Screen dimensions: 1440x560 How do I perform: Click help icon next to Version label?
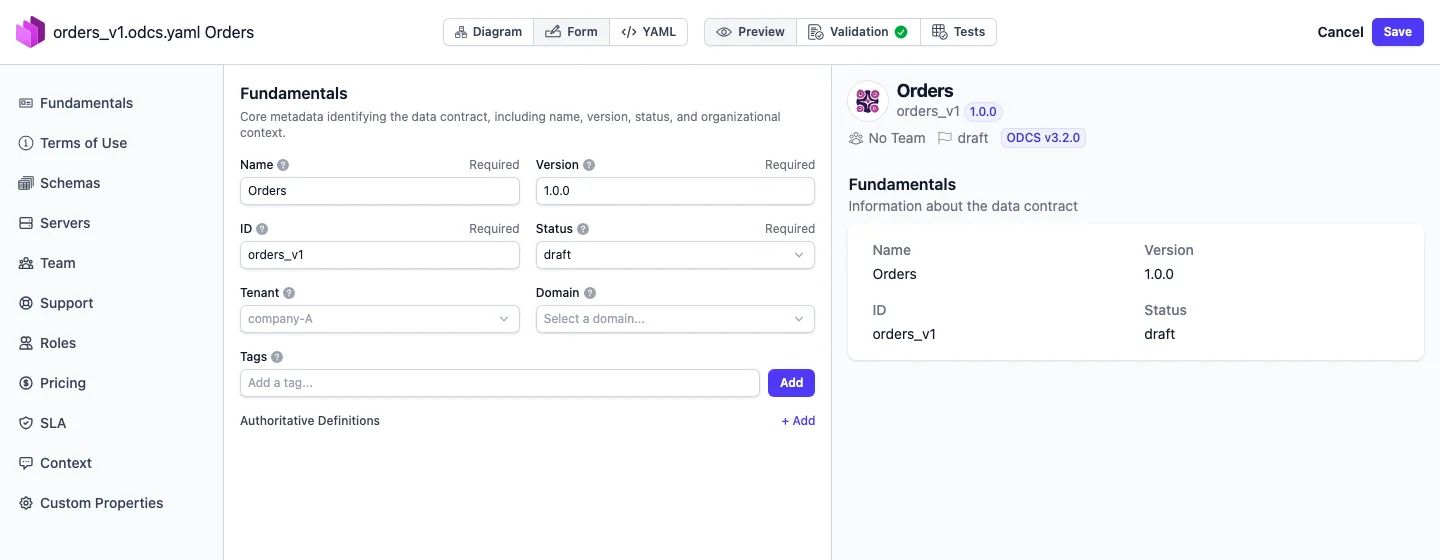pyautogui.click(x=589, y=165)
